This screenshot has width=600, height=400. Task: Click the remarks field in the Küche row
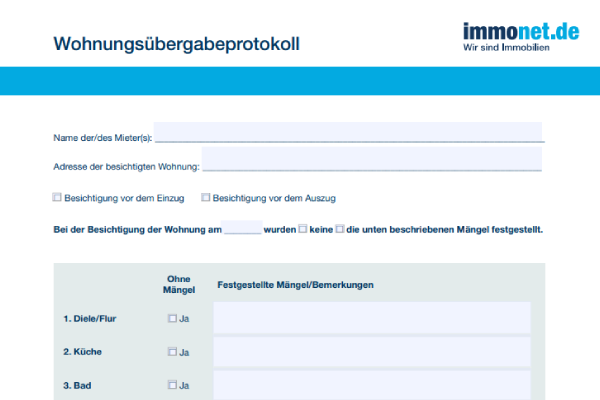tap(371, 352)
